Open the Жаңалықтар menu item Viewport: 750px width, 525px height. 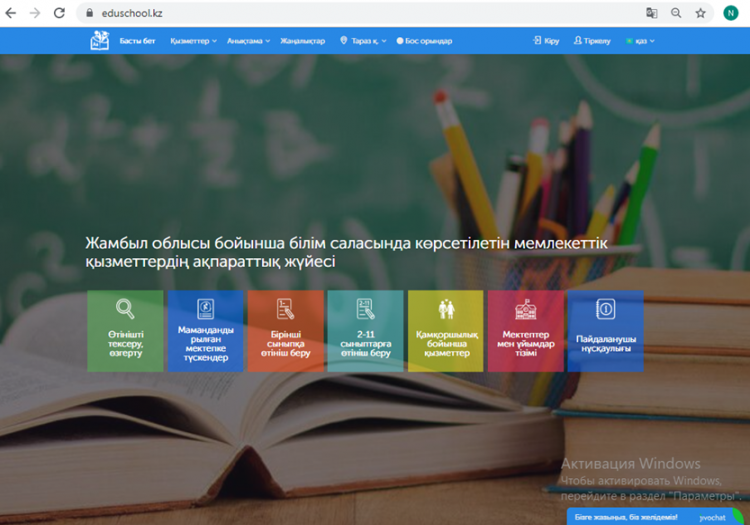tap(302, 41)
